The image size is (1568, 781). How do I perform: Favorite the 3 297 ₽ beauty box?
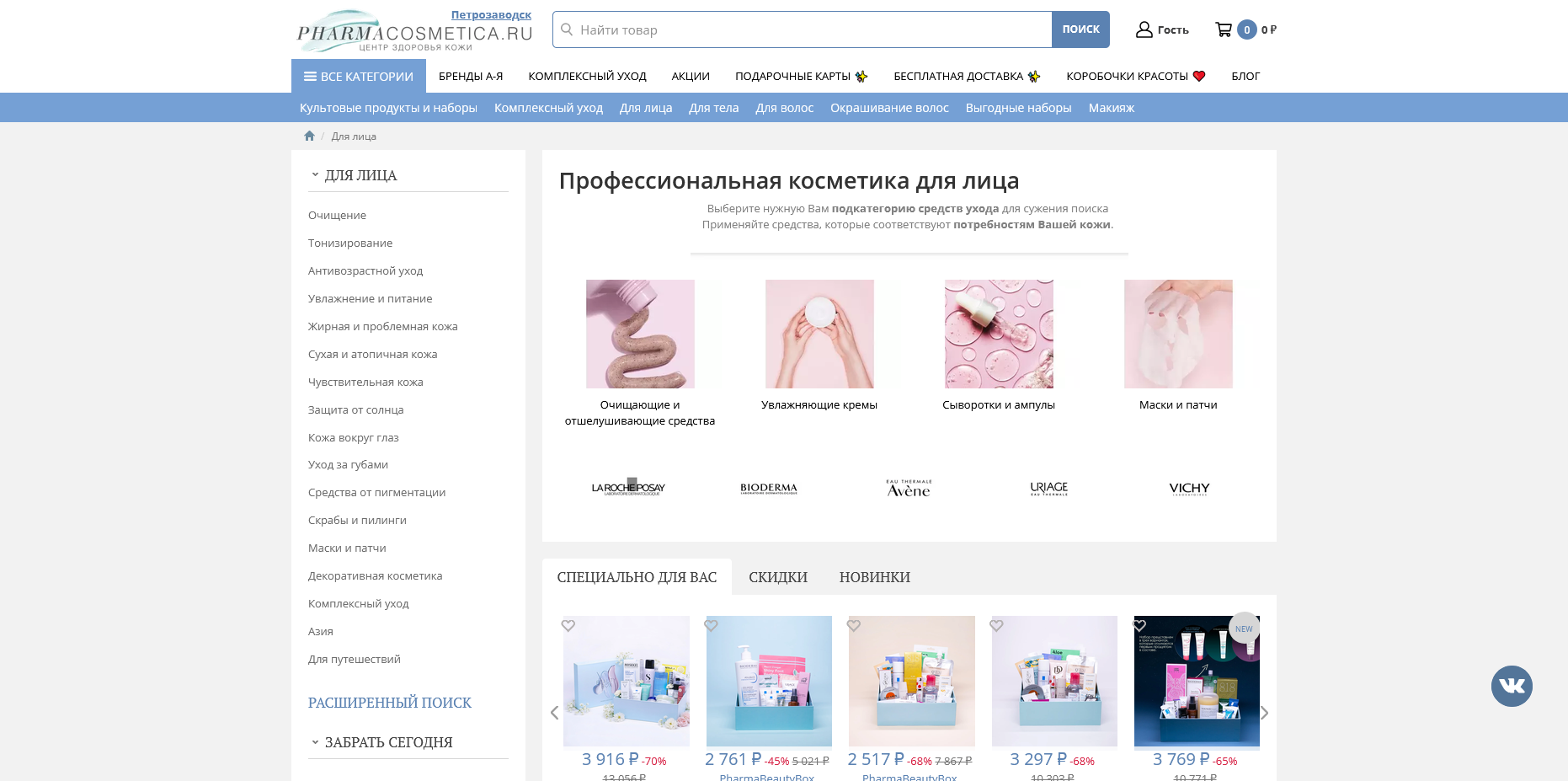(996, 626)
